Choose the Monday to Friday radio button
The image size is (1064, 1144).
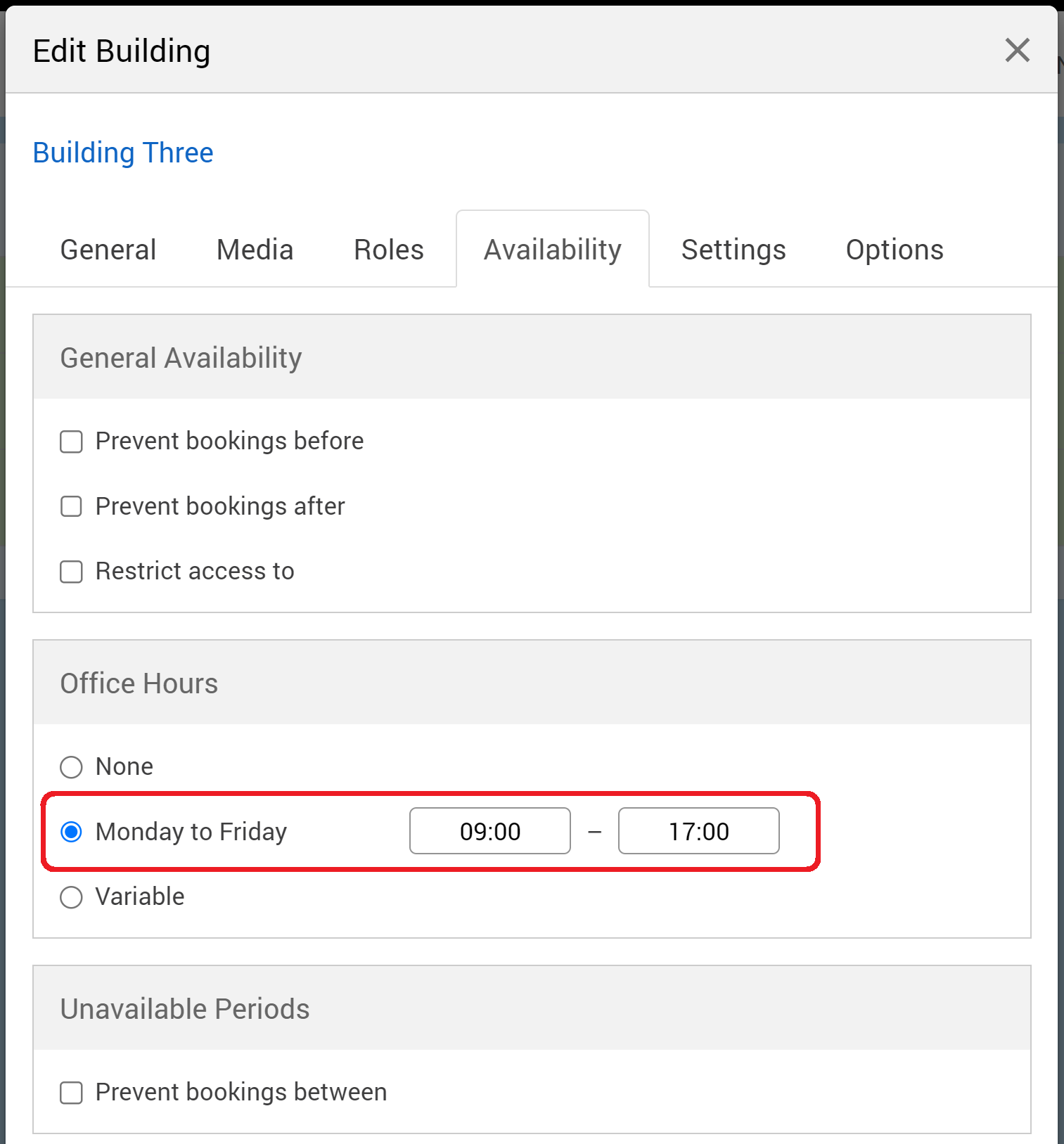click(71, 832)
